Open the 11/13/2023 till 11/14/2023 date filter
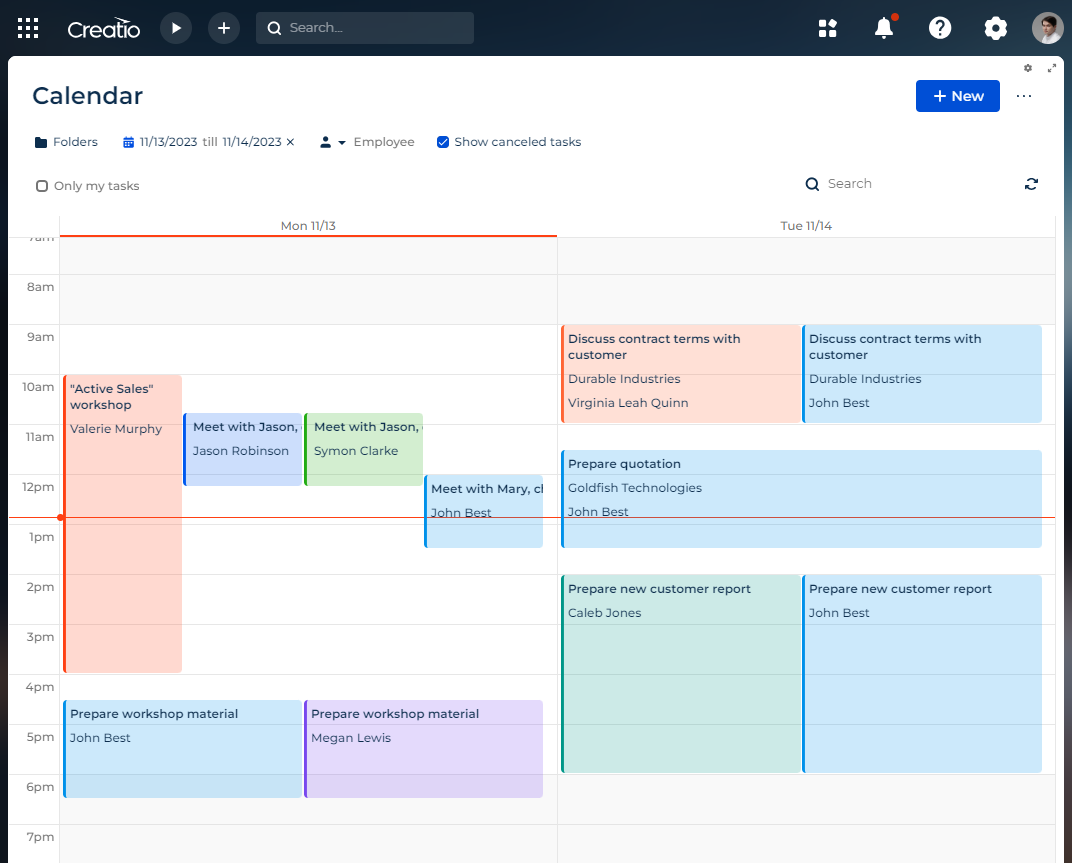1072x863 pixels. pyautogui.click(x=211, y=142)
